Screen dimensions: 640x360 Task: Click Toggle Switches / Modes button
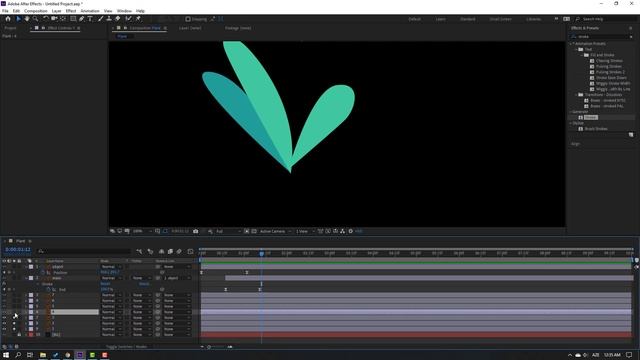tap(127, 347)
